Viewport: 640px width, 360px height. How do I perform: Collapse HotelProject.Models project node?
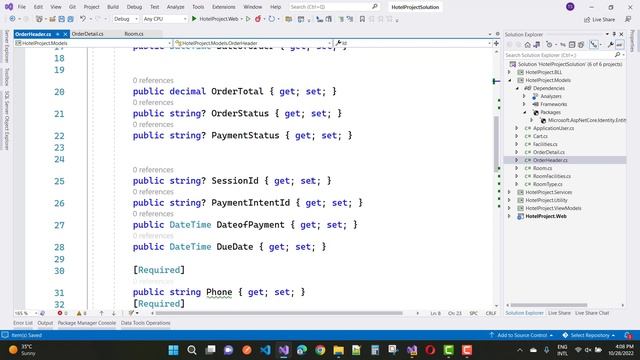[509, 80]
